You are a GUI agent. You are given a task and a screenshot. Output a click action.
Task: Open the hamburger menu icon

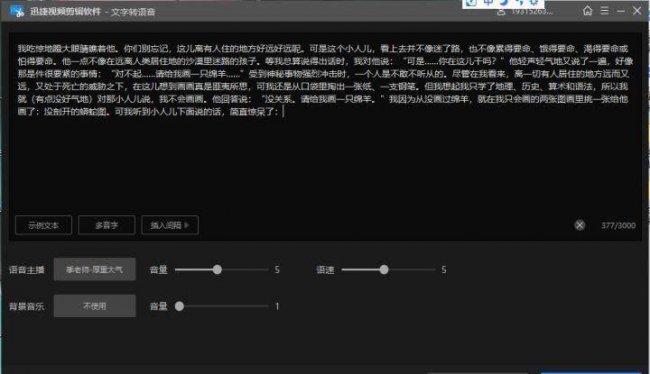604,10
